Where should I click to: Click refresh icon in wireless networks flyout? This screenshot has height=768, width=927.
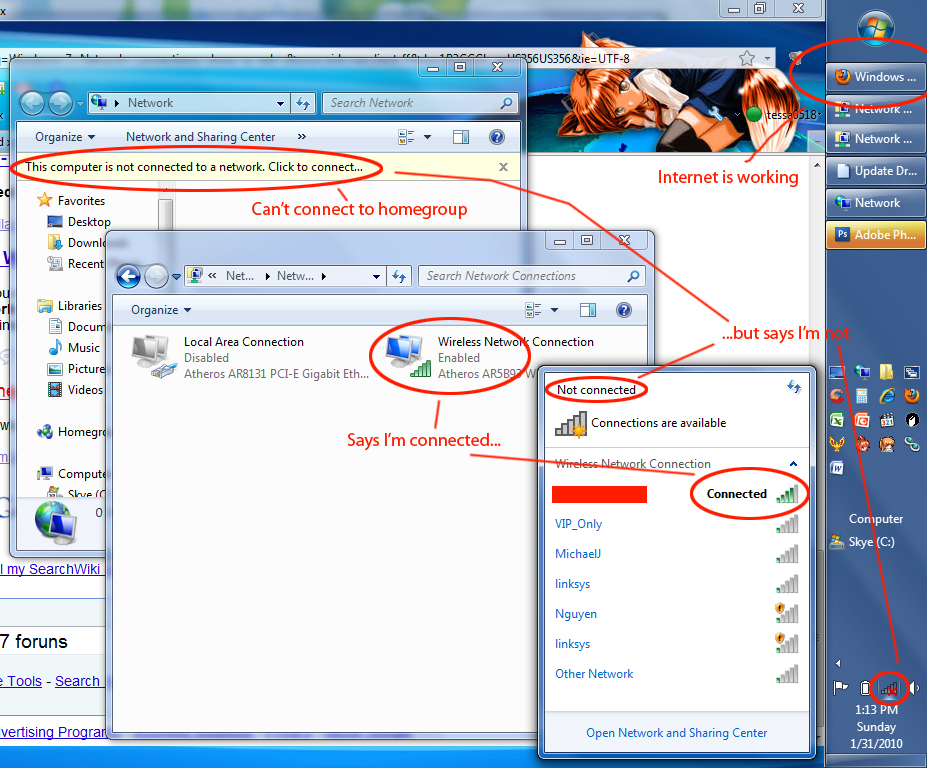pyautogui.click(x=794, y=387)
